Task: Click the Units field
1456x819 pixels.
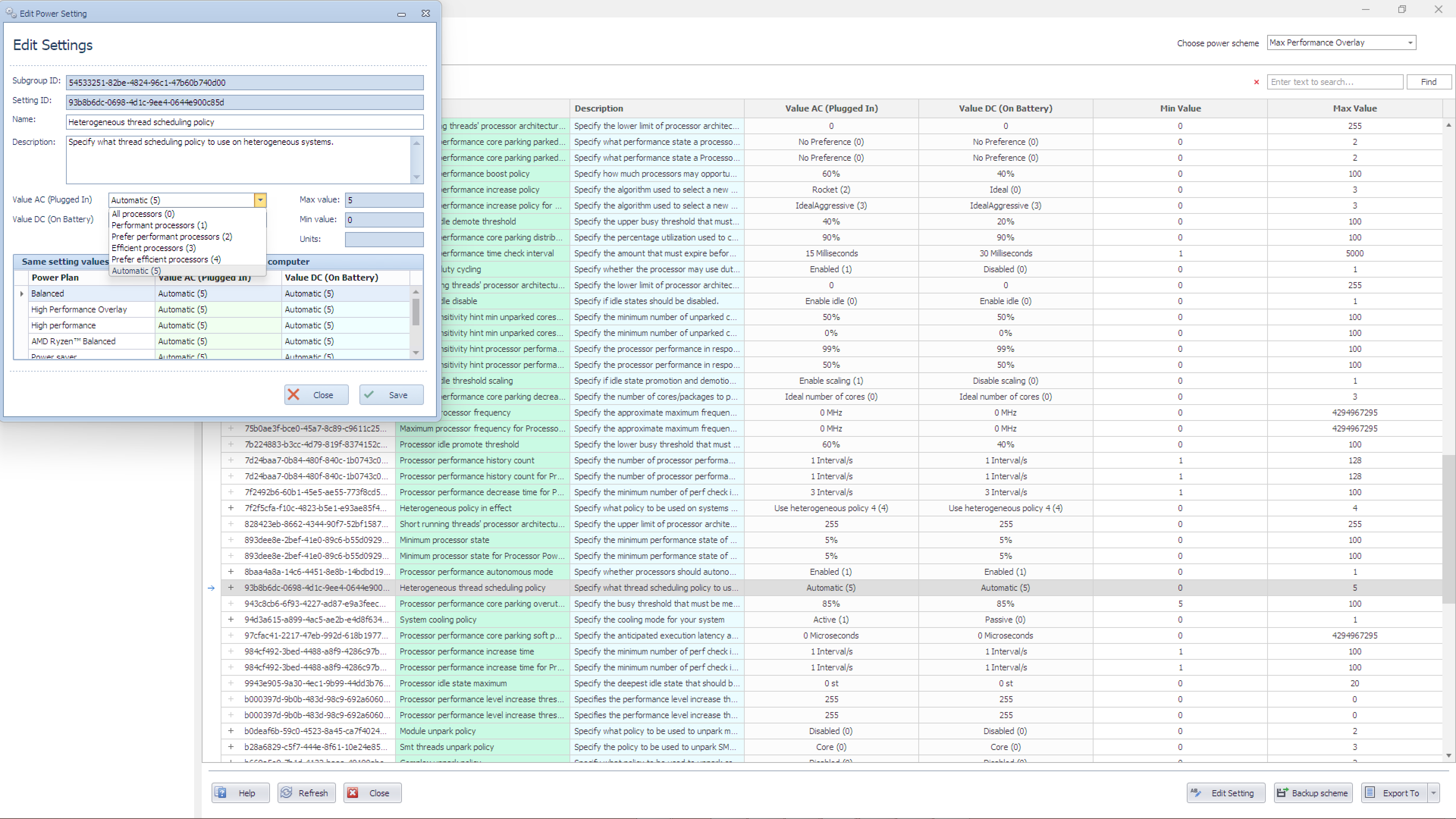Action: point(384,239)
